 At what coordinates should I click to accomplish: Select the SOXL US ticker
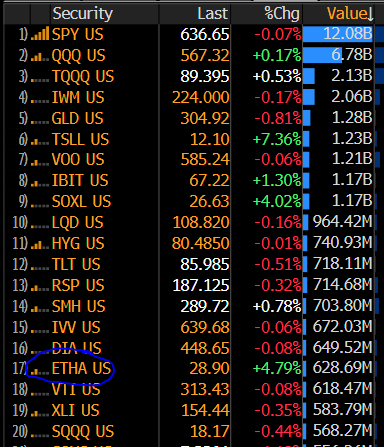click(x=81, y=202)
